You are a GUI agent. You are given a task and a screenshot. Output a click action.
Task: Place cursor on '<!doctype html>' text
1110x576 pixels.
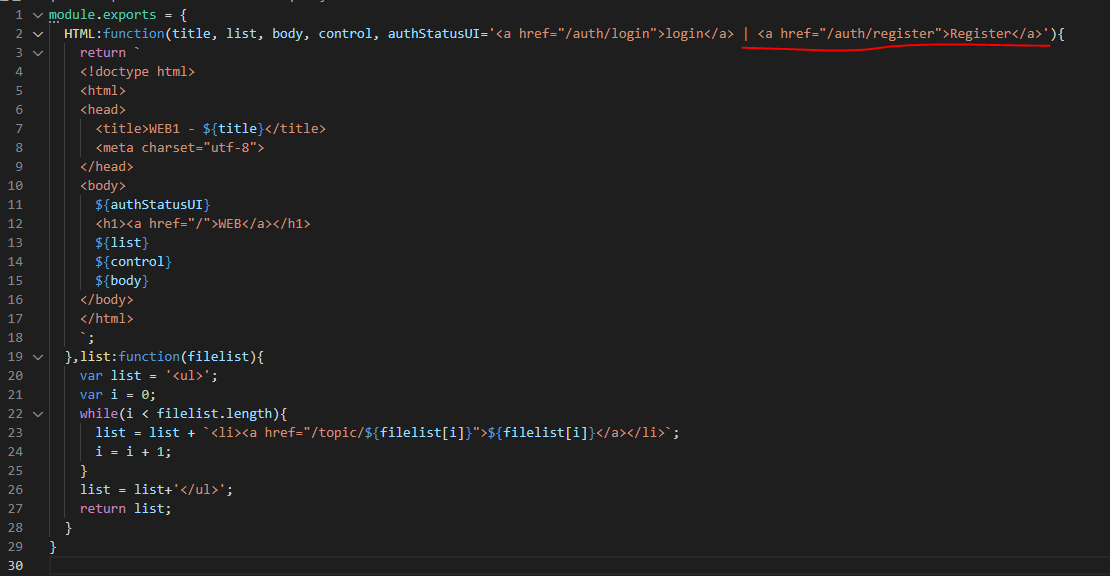pyautogui.click(x=137, y=71)
